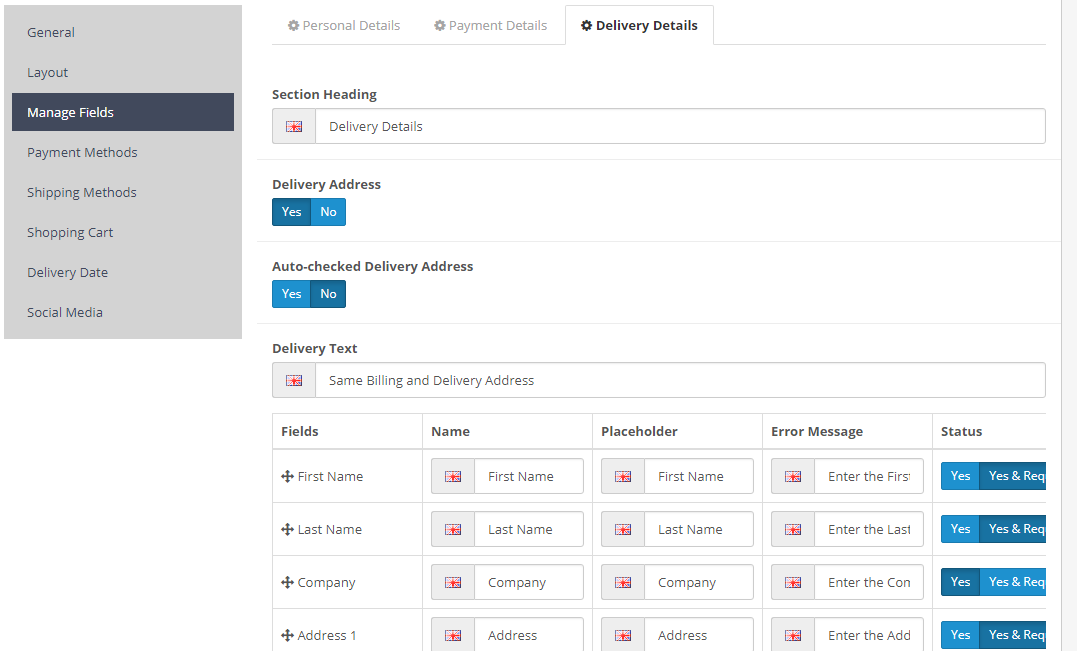Screen dimensions: 1077x651
Task: Click the gear icon on Personal Details tab
Action: point(293,25)
